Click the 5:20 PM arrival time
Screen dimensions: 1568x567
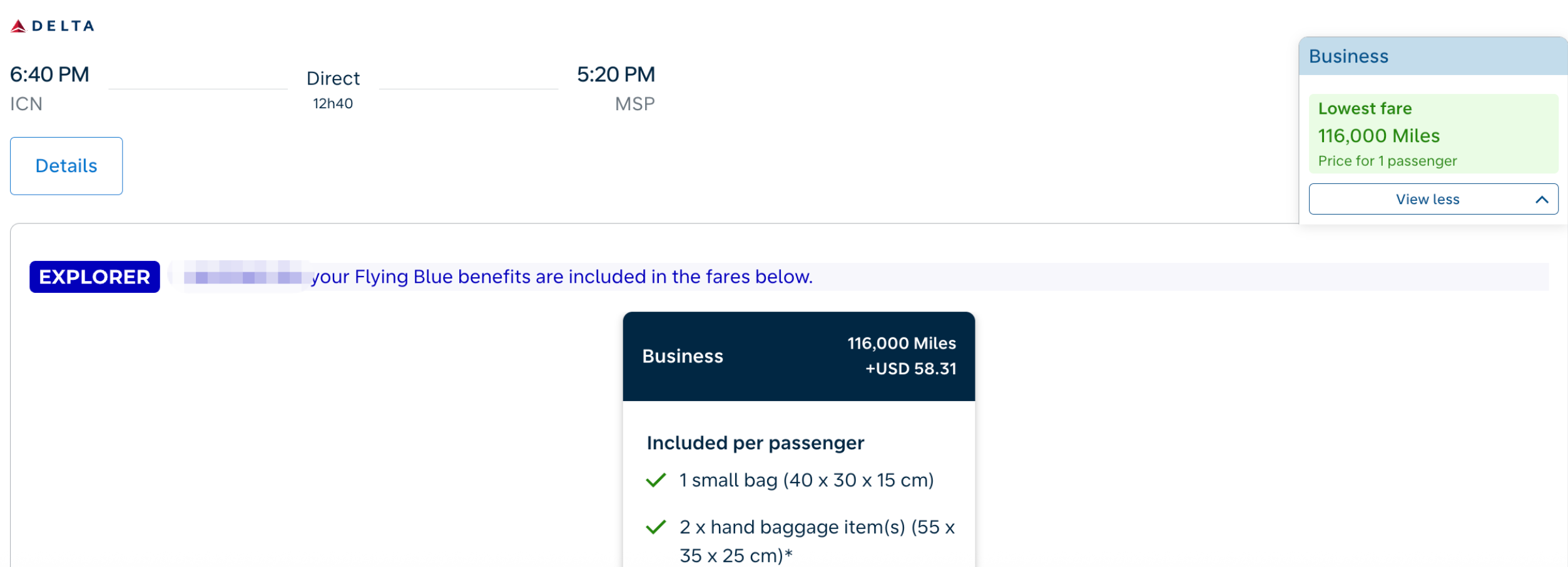(616, 74)
